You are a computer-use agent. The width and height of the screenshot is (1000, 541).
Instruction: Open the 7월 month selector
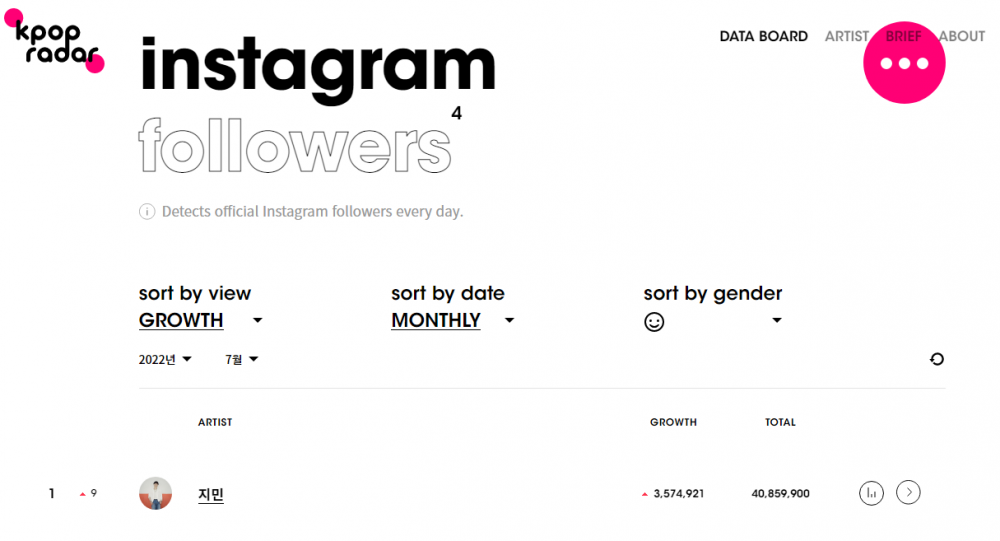click(x=241, y=360)
